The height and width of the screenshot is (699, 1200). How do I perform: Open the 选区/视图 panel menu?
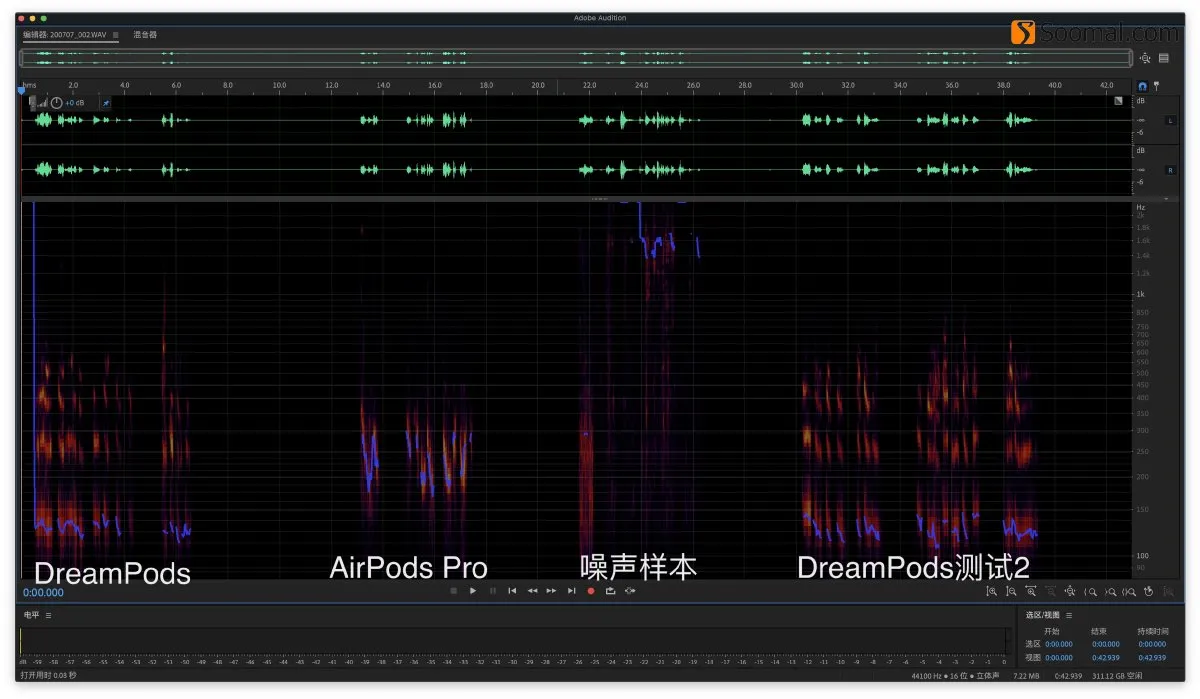point(1069,615)
